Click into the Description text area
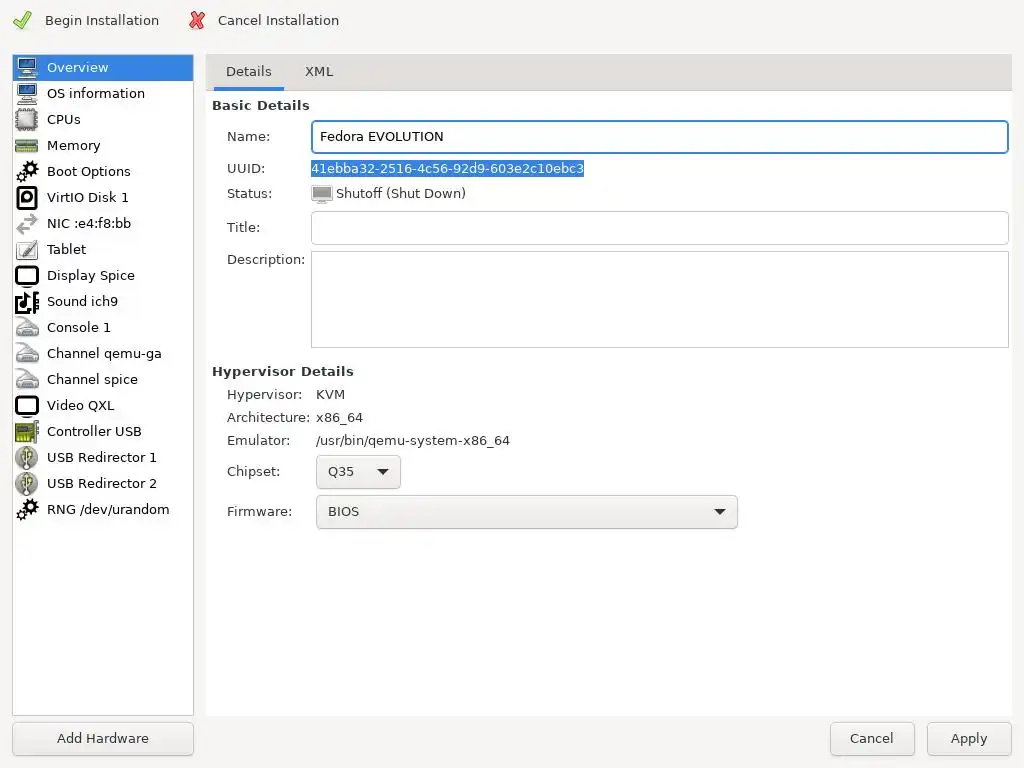 pos(660,300)
